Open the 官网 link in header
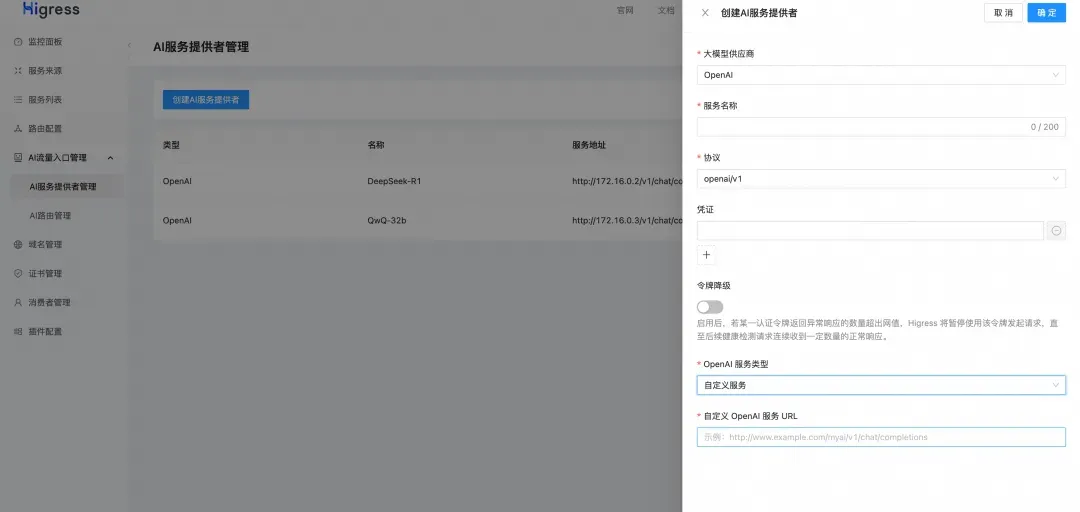 [x=625, y=10]
